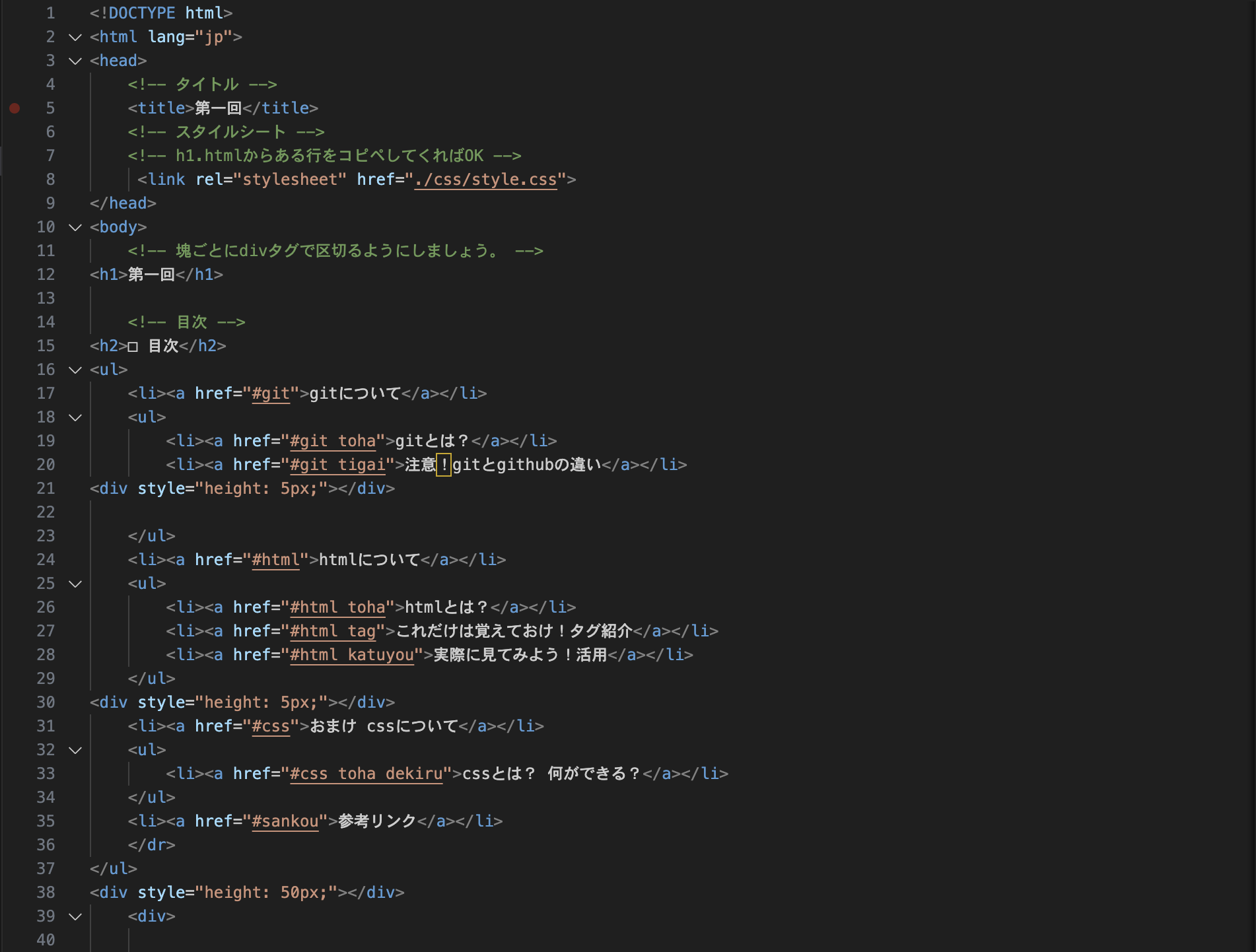This screenshot has height=952, width=1256.
Task: Click the closing dr tag on line 36
Action: [152, 845]
